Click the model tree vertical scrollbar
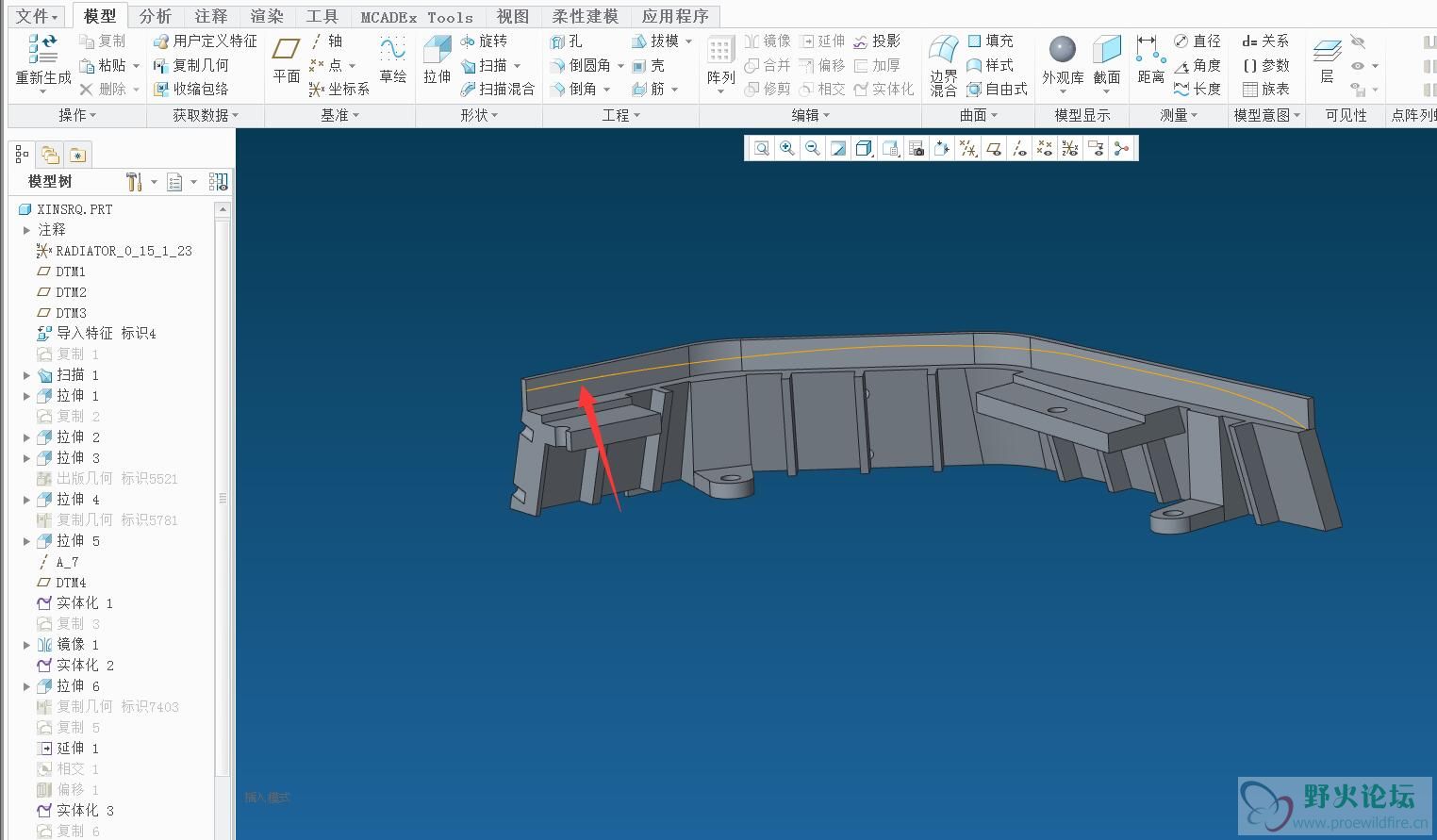The height and width of the screenshot is (840, 1437). tap(223, 498)
